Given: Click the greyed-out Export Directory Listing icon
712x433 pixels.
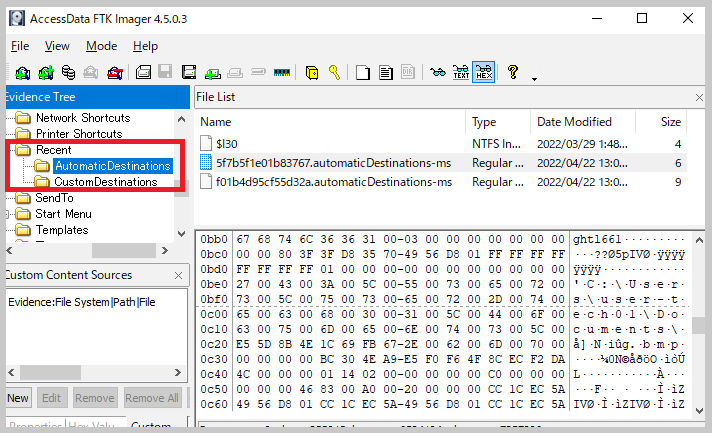Looking at the screenshot, I should tap(408, 72).
